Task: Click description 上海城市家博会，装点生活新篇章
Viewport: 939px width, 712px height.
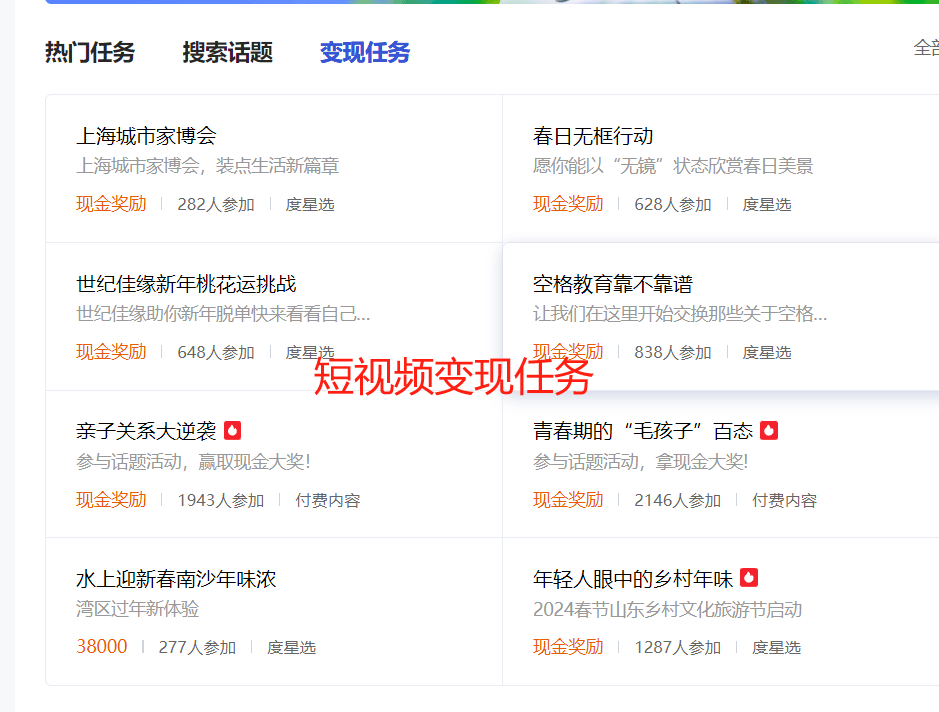Action: [208, 166]
